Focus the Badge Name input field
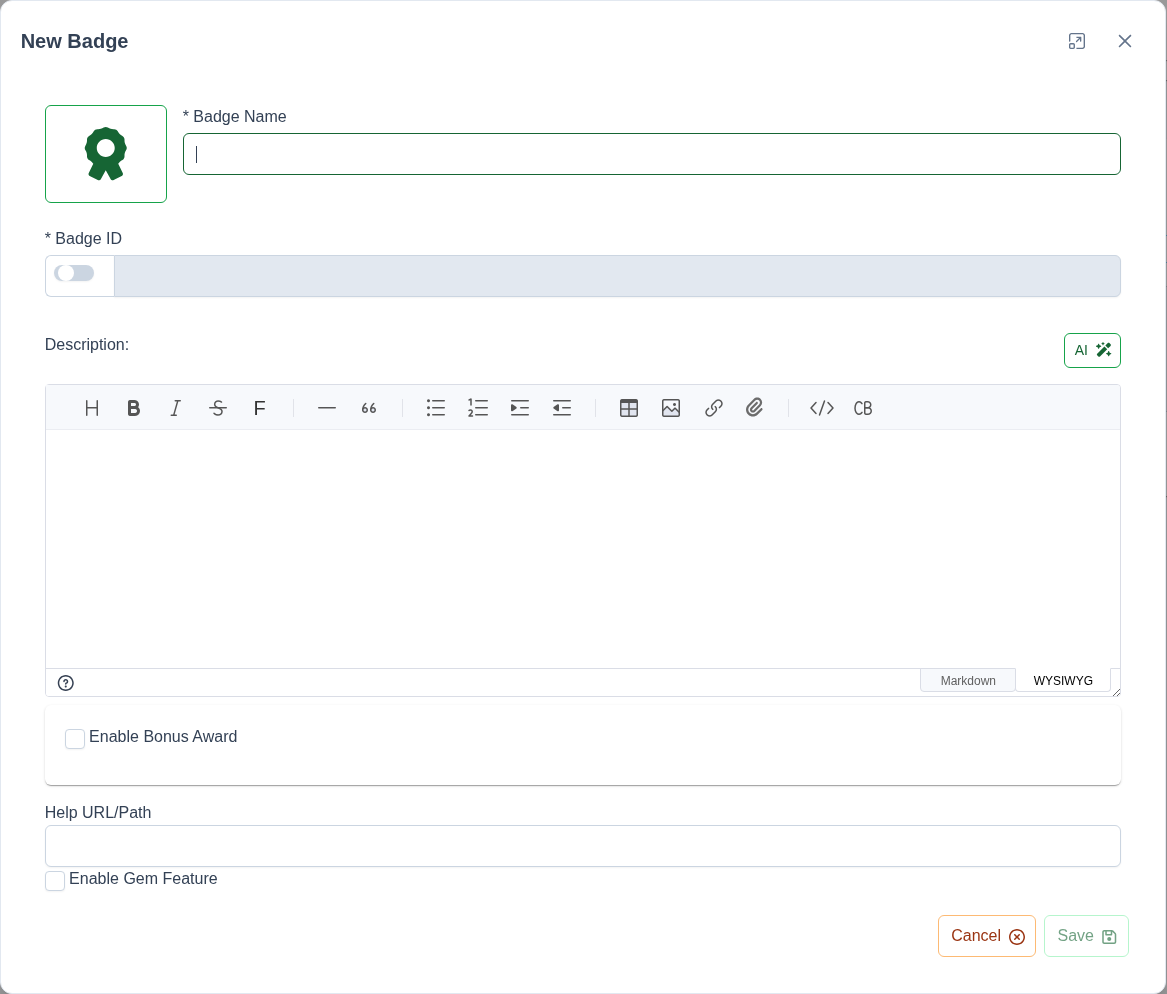The image size is (1167, 994). (x=652, y=154)
